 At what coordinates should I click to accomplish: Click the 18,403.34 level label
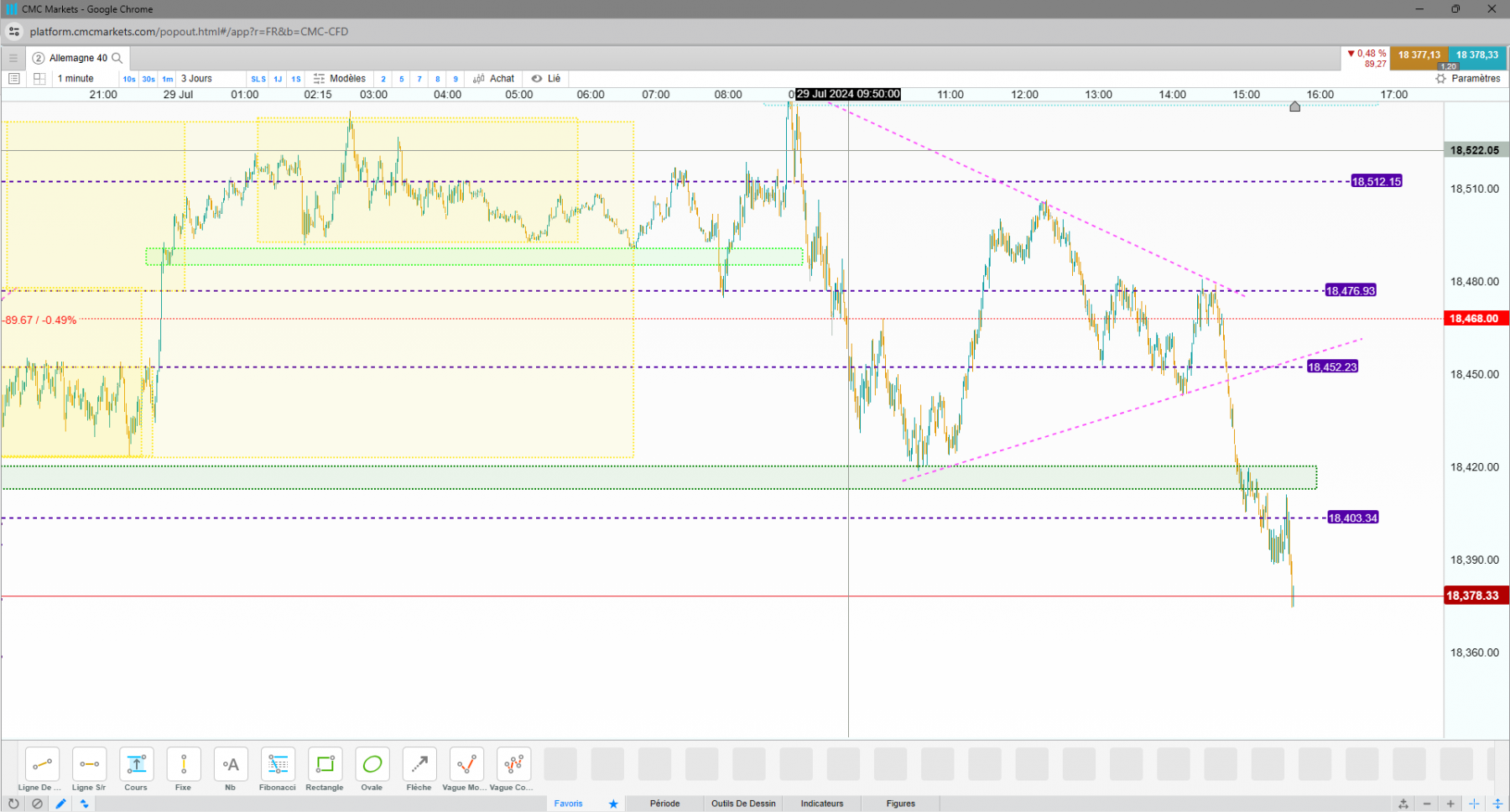click(x=1353, y=518)
